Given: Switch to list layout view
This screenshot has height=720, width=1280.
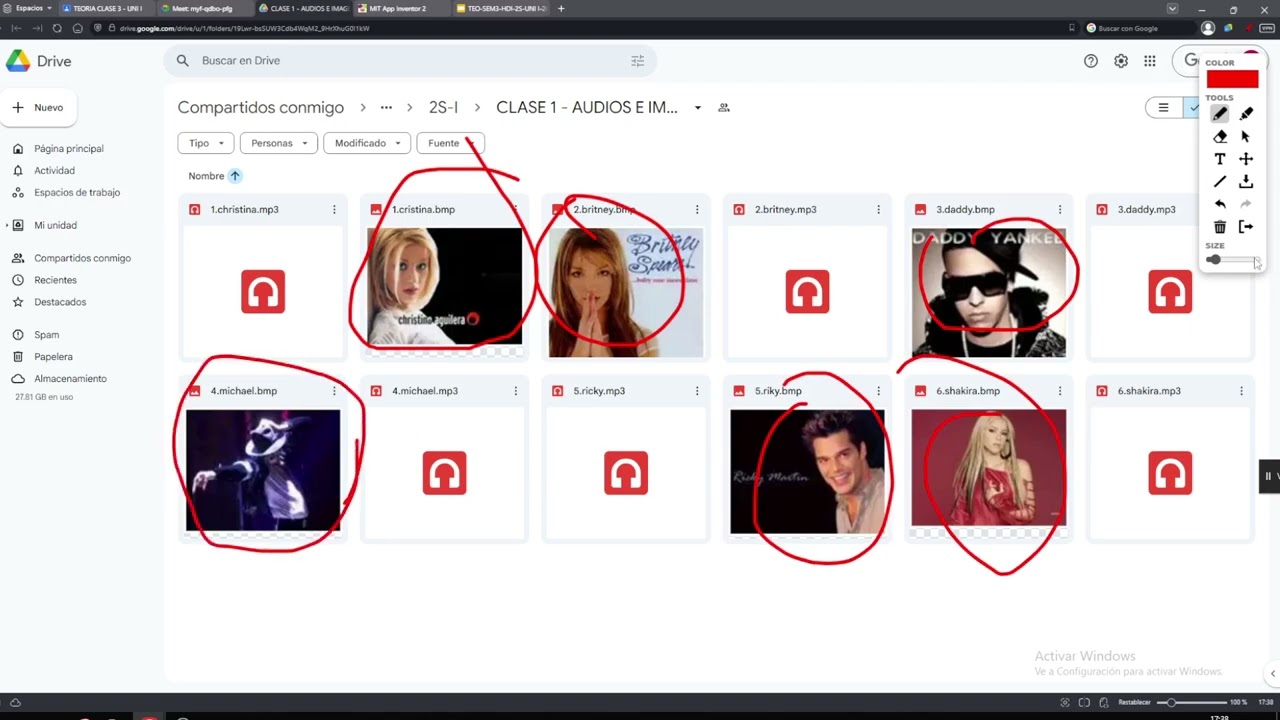Looking at the screenshot, I should 1163,107.
